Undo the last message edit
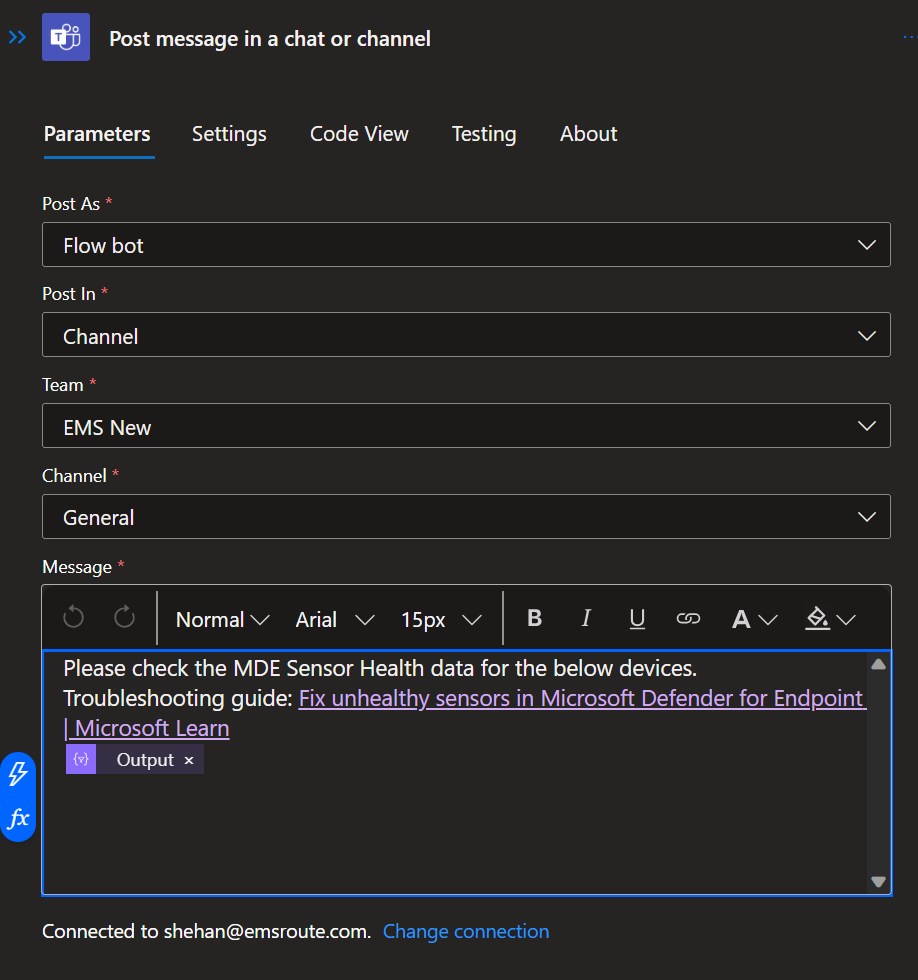This screenshot has width=918, height=980. 73,618
